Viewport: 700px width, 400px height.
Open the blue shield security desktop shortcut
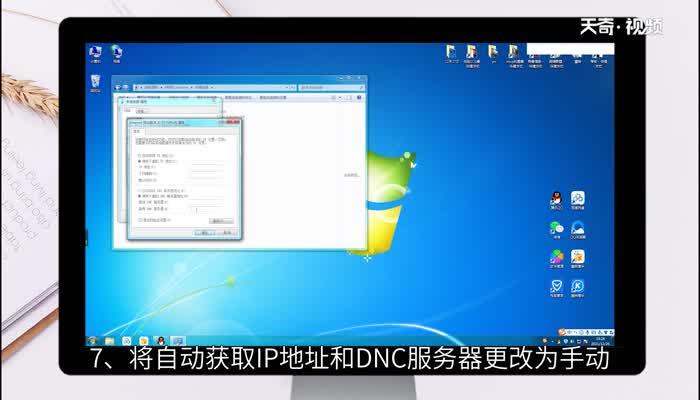[556, 288]
